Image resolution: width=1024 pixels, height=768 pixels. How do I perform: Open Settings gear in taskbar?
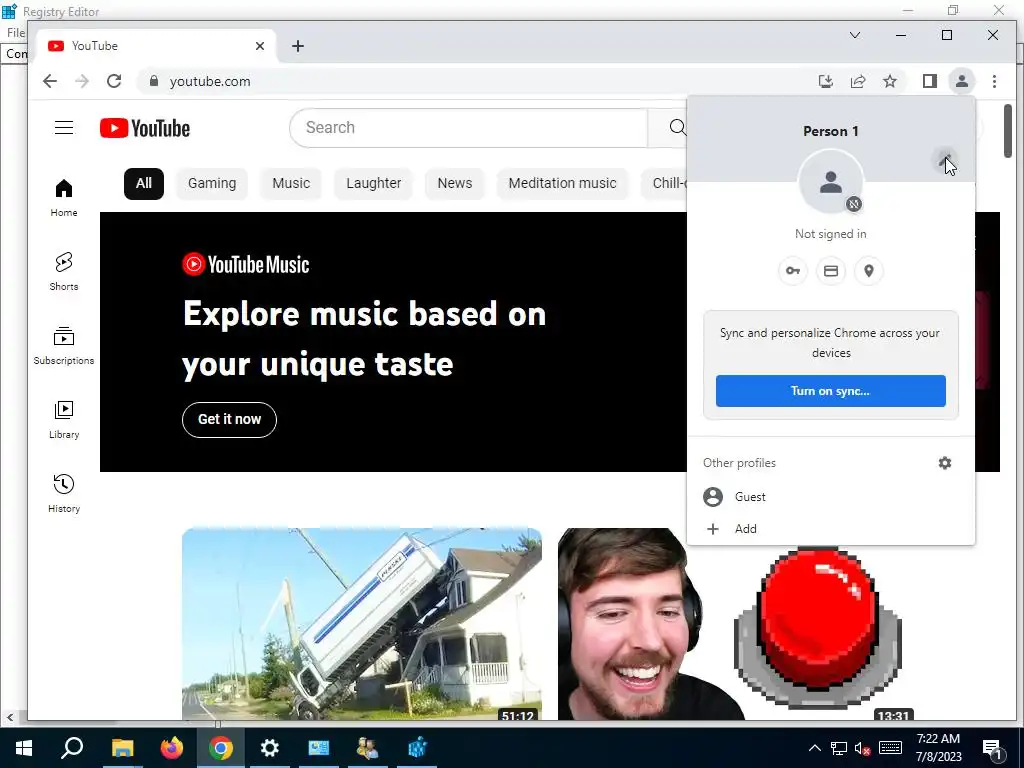coord(270,748)
